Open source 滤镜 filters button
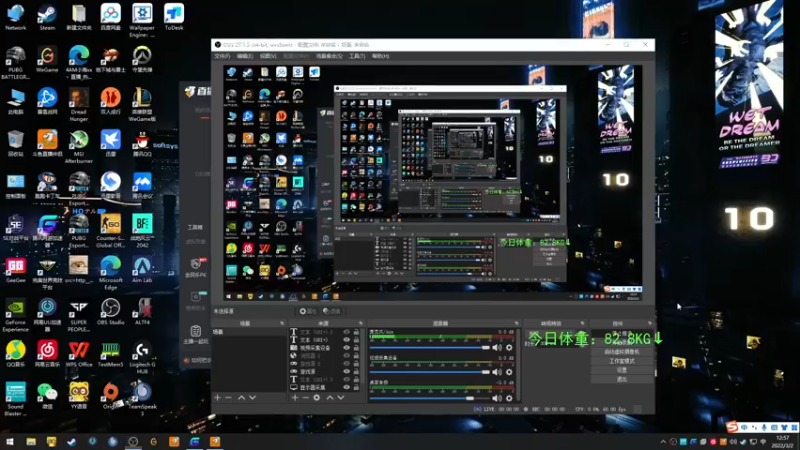The width and height of the screenshot is (800, 450). point(332,311)
